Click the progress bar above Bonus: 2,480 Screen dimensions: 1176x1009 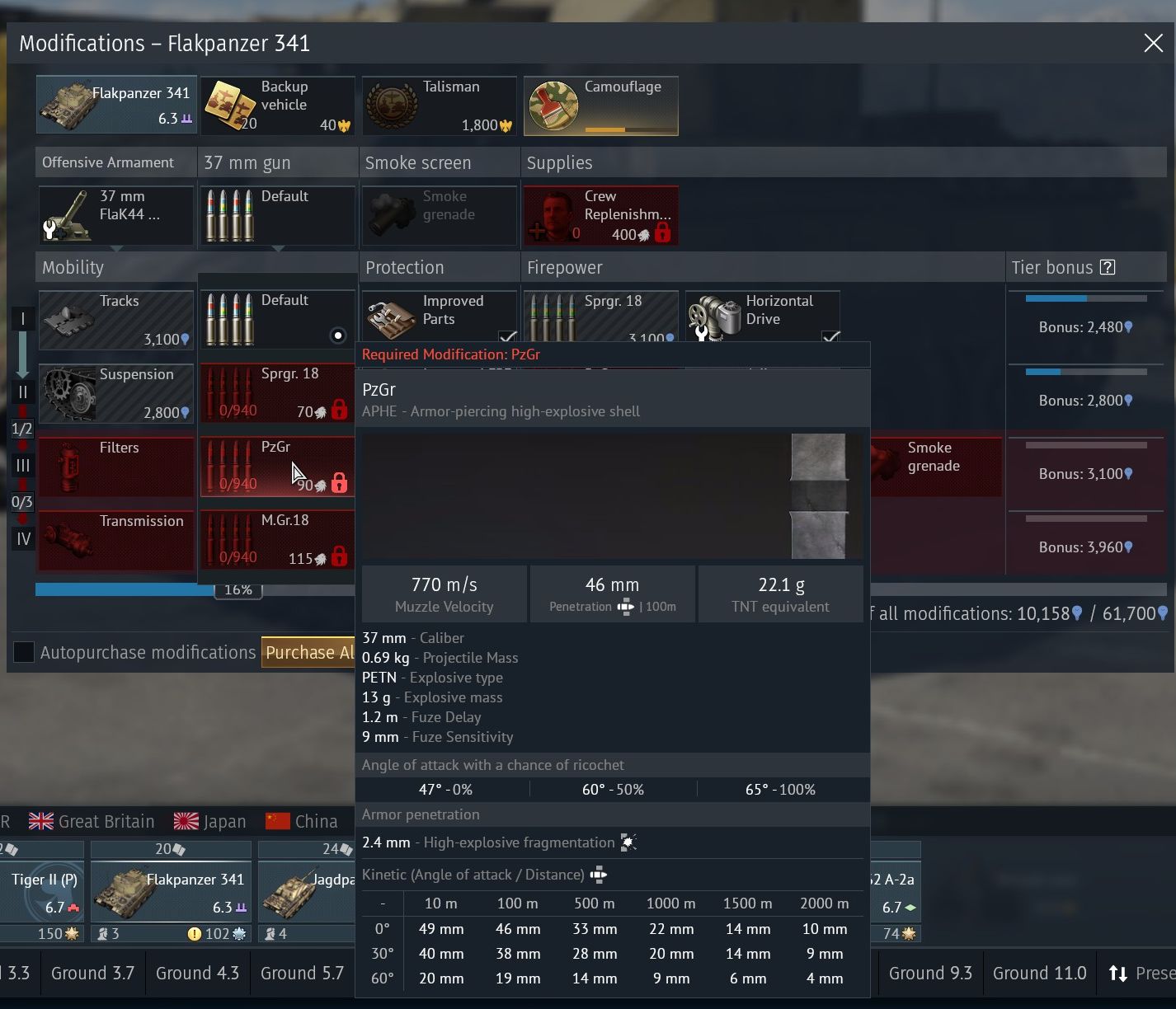pyautogui.click(x=1086, y=298)
